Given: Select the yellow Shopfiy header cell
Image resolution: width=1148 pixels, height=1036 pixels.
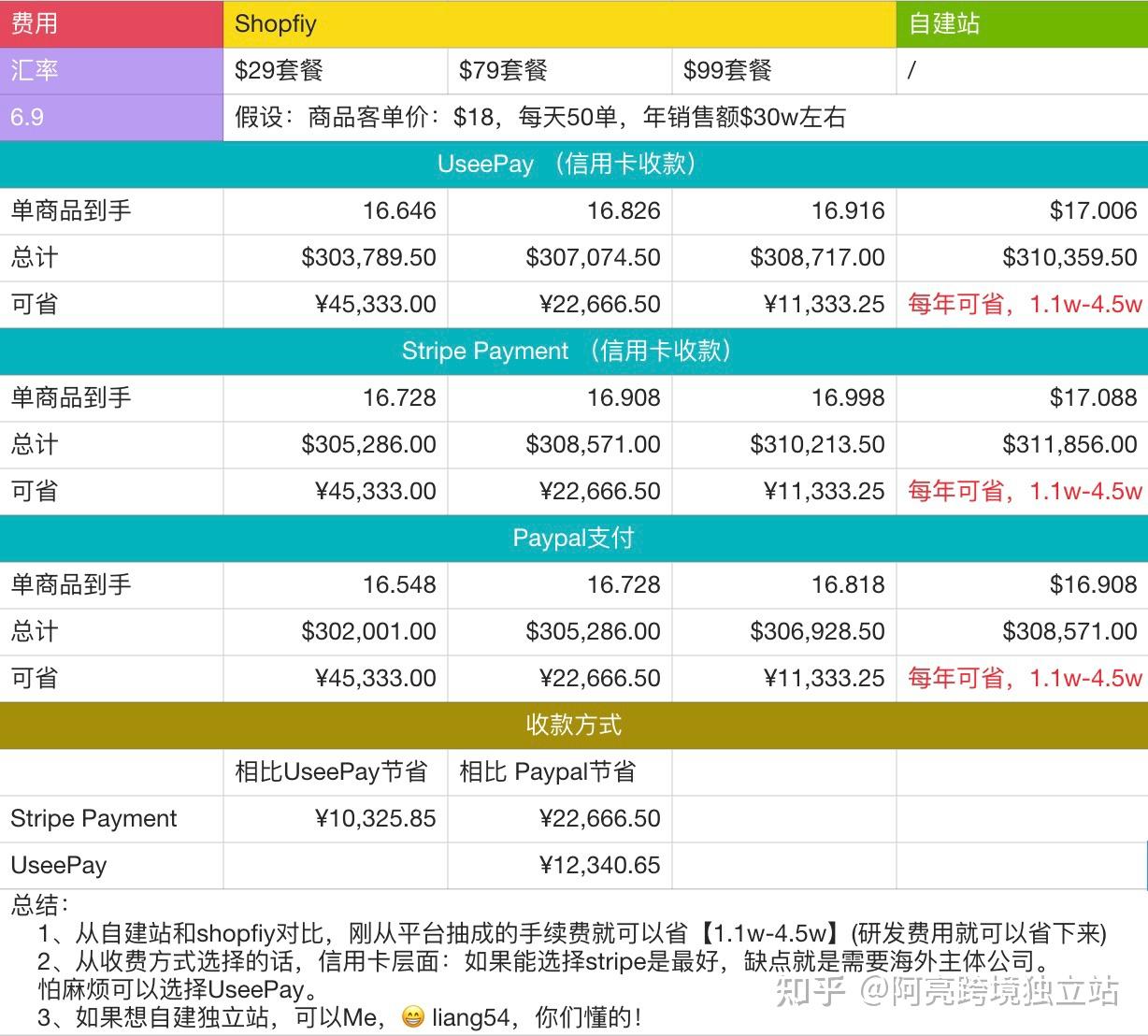Looking at the screenshot, I should coord(560,23).
